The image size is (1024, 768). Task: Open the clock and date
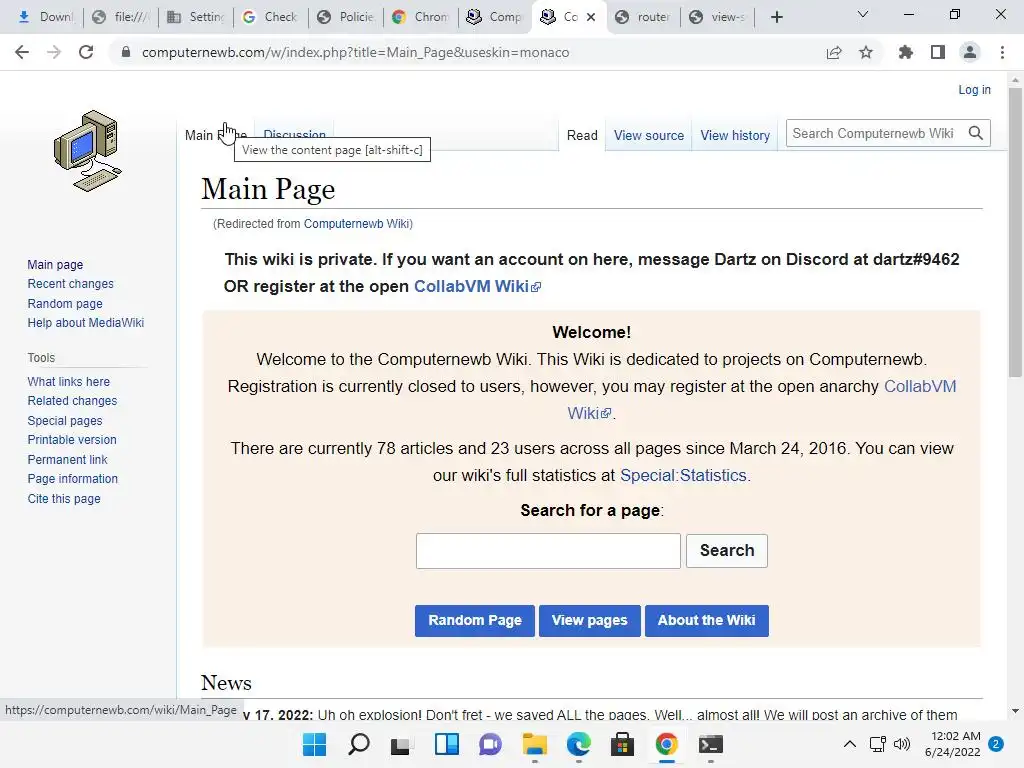click(953, 744)
